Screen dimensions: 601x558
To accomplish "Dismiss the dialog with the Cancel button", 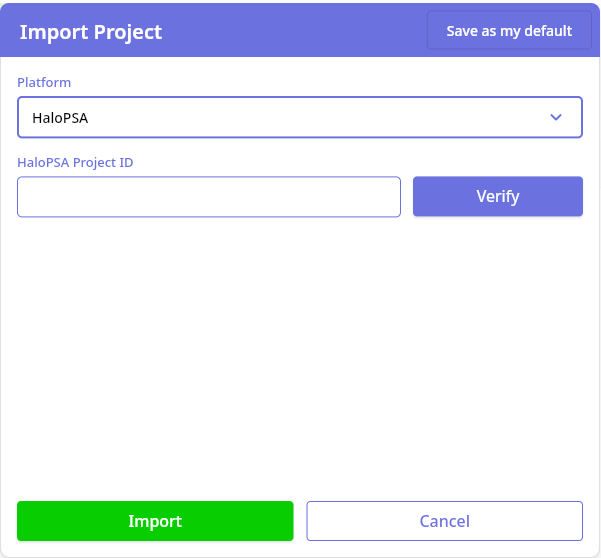I will (x=444, y=521).
